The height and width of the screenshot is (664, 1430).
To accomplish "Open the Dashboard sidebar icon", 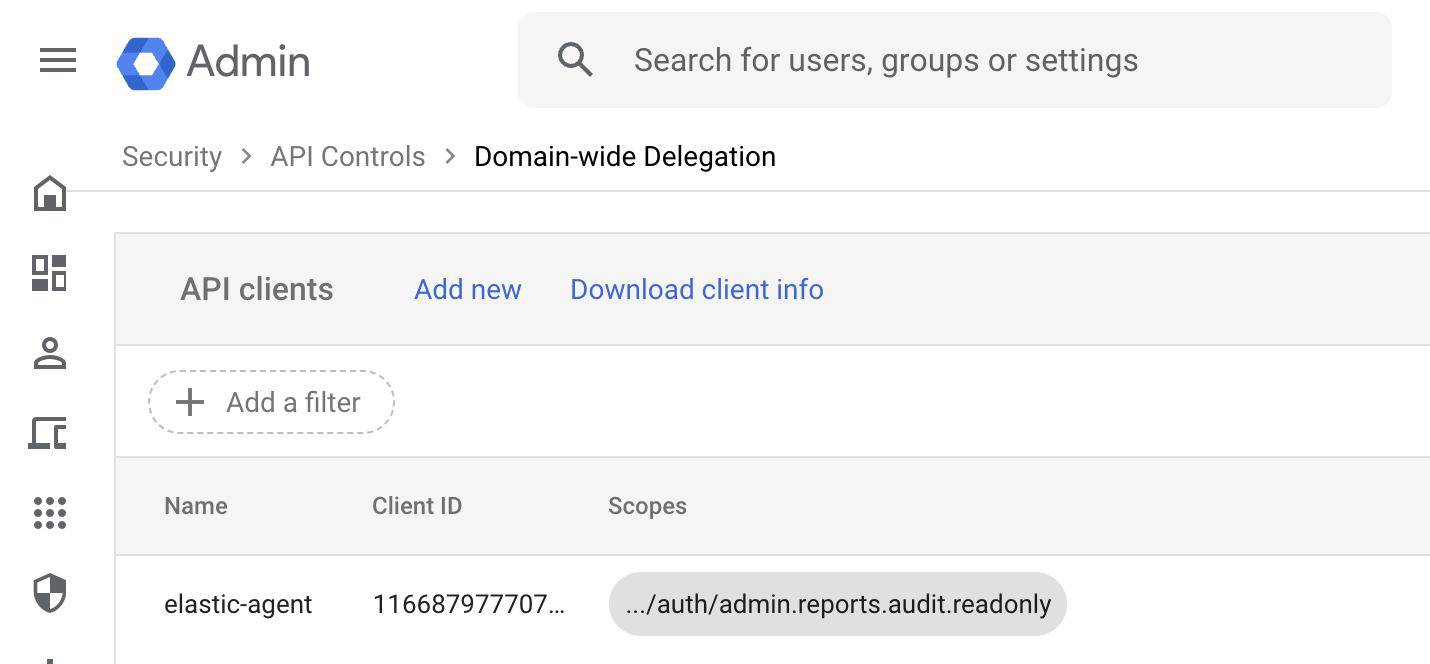I will tap(49, 273).
